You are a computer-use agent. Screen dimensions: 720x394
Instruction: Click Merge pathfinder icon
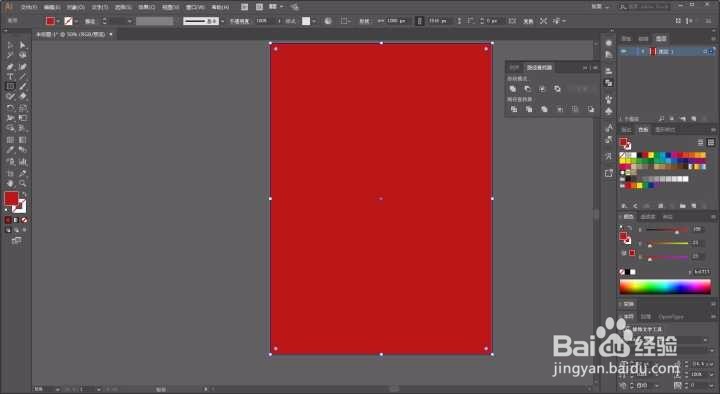pos(544,109)
